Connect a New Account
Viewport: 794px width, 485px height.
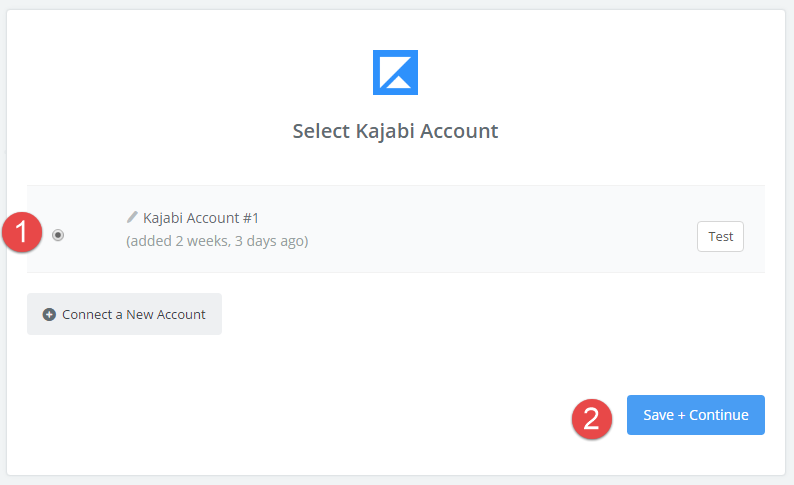[124, 314]
